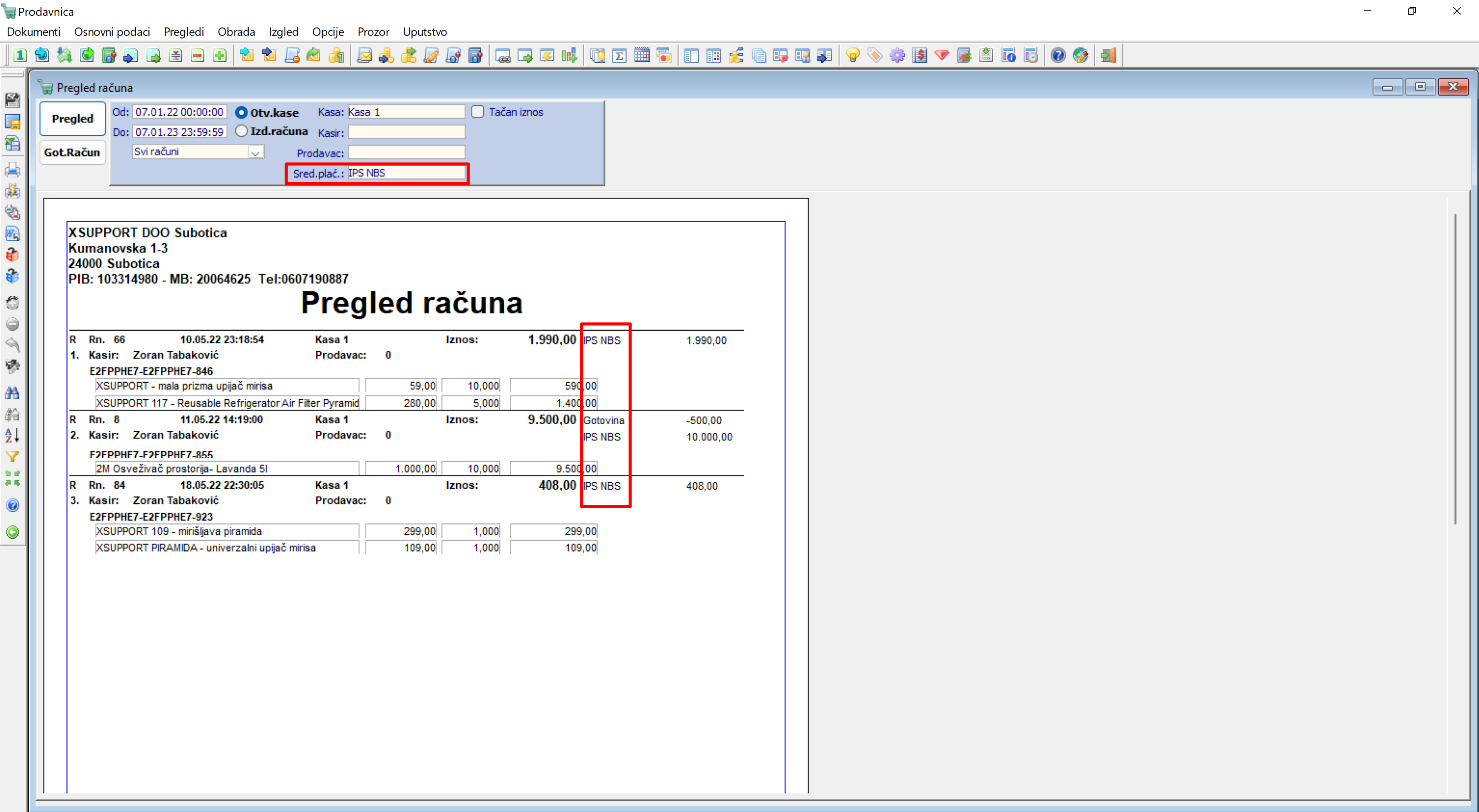Image resolution: width=1479 pixels, height=812 pixels.
Task: Click the floppy disk save icon in sidebar
Action: [12, 100]
